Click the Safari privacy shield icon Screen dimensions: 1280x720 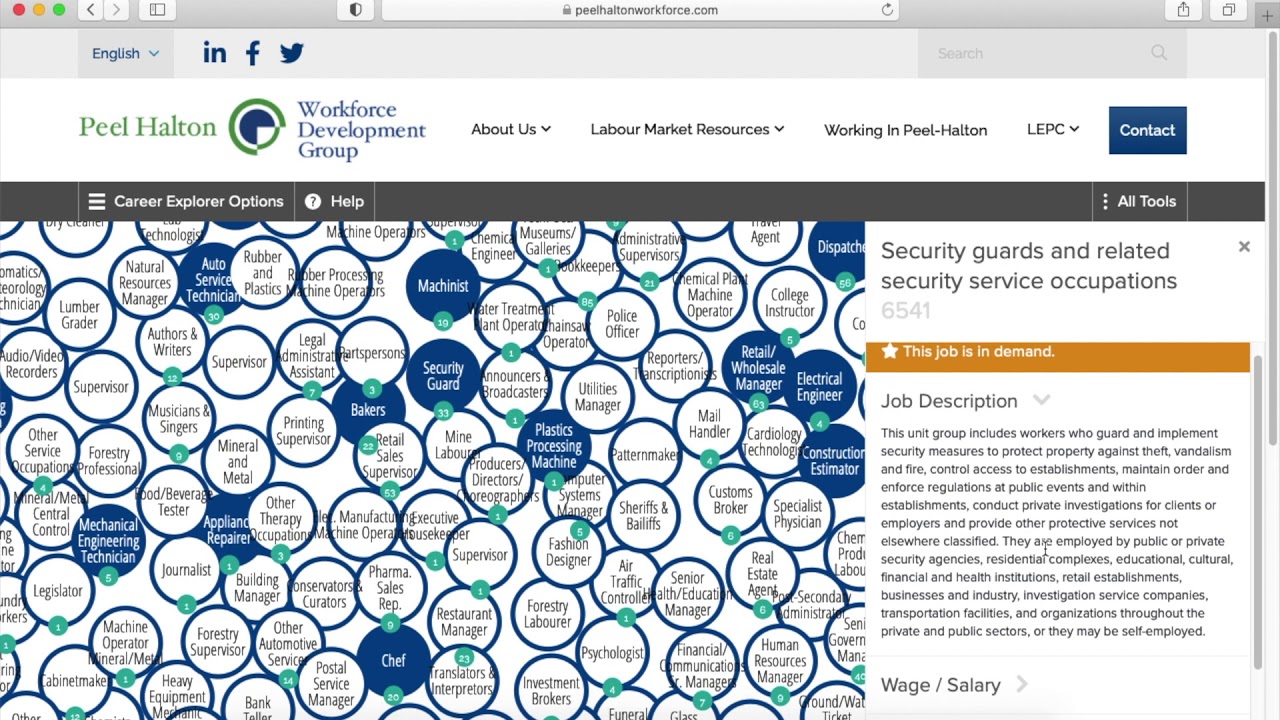click(356, 10)
